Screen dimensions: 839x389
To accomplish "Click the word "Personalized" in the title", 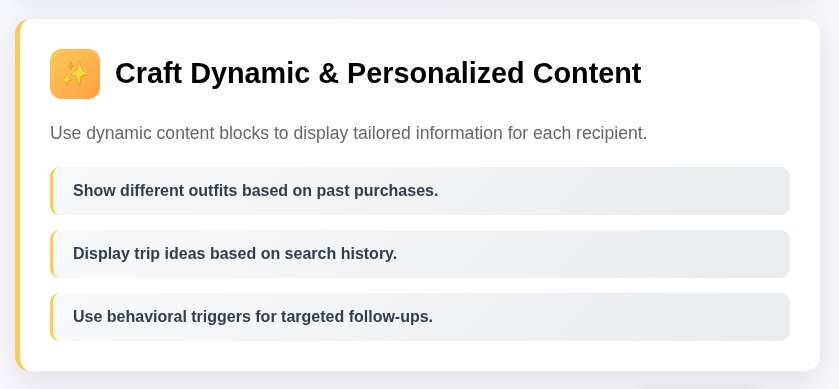I will [435, 73].
